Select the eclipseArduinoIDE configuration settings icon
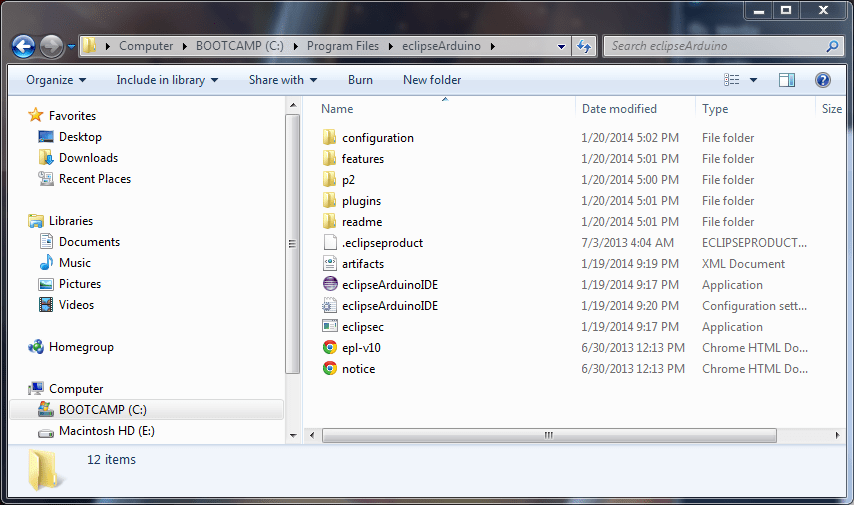This screenshot has height=505, width=854. point(330,306)
